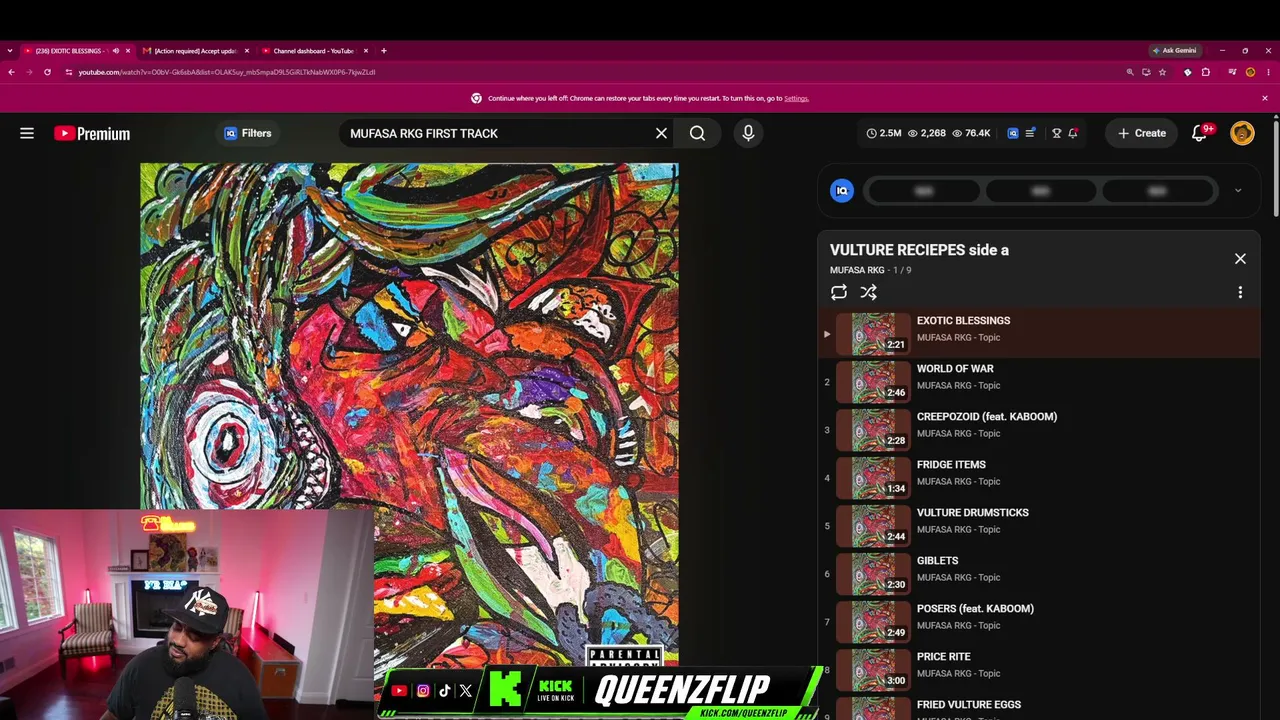
Task: Click the WORLD OF WAR thumbnail
Action: coord(873,382)
